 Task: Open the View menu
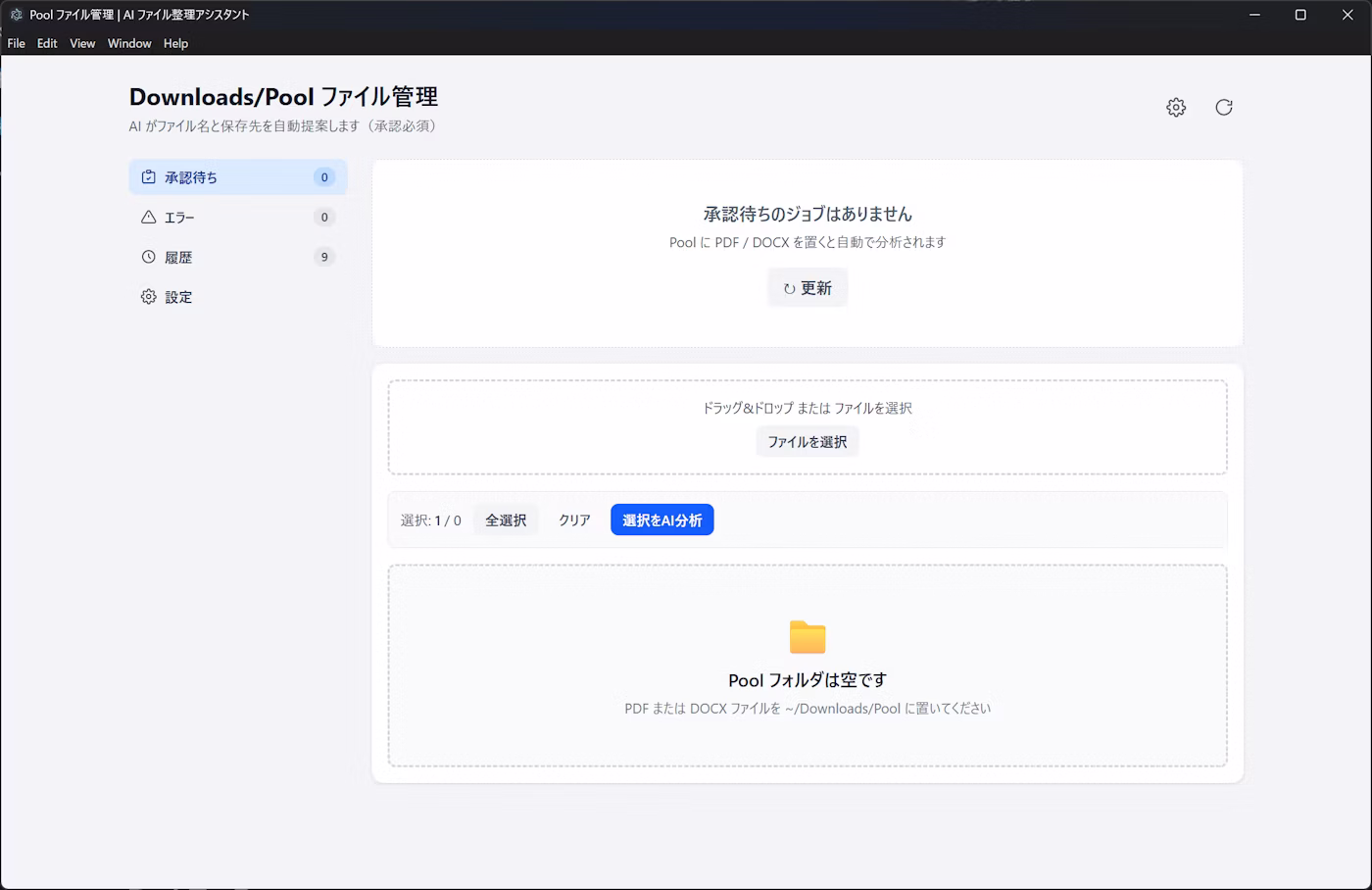[x=82, y=43]
